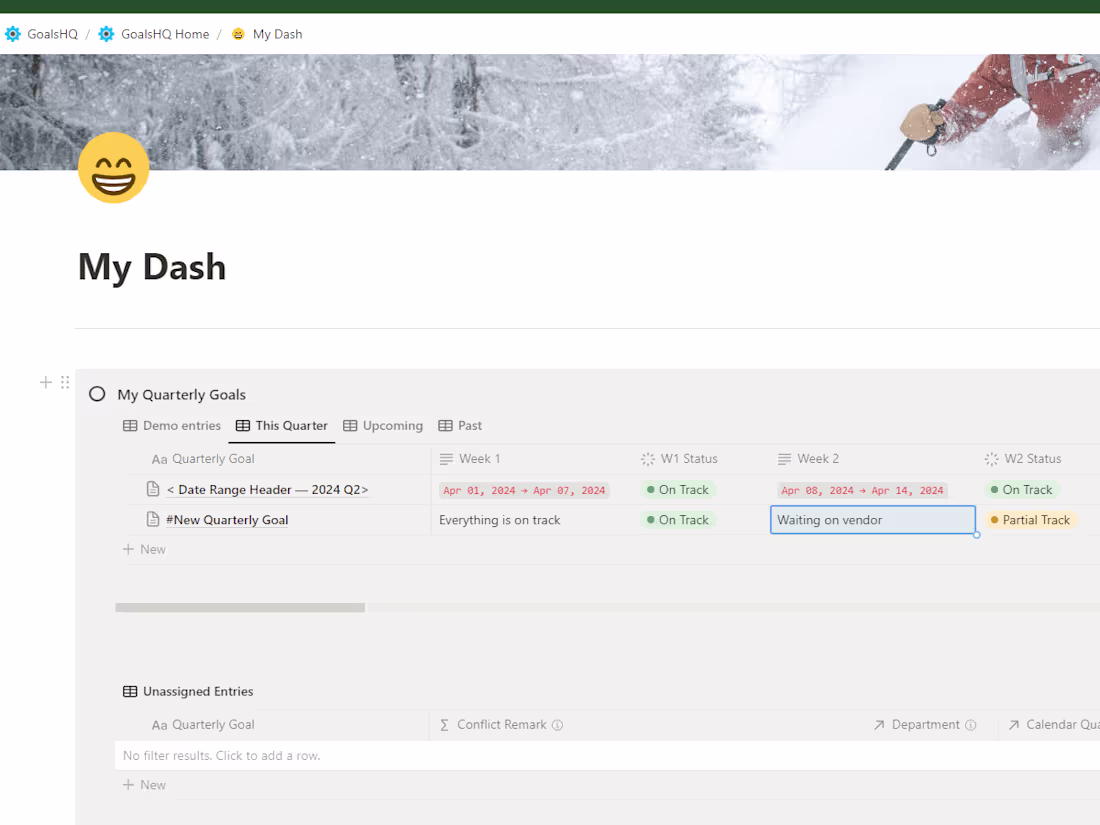This screenshot has height=825, width=1100.
Task: Click the Week 1 text-lines icon
Action: pyautogui.click(x=446, y=460)
